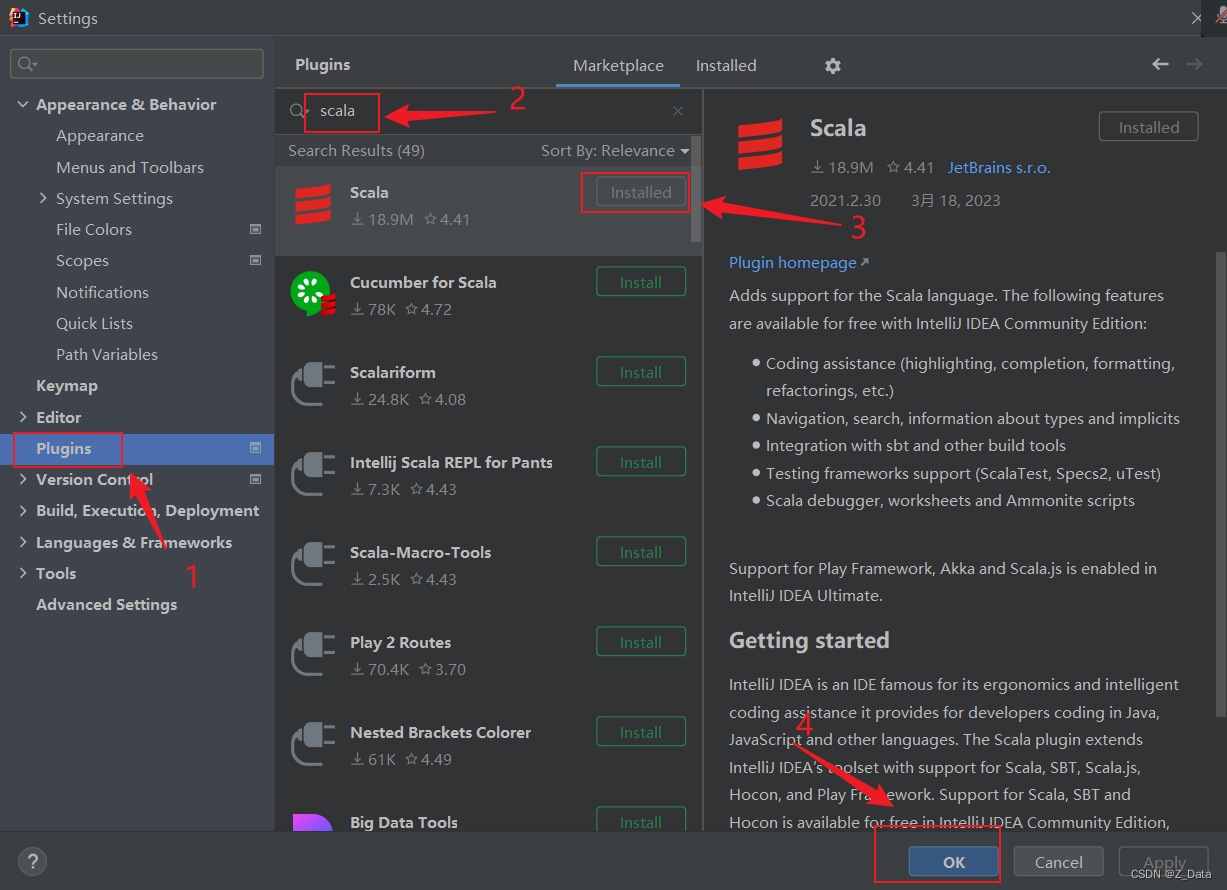Open help with the question mark button
Image resolution: width=1227 pixels, height=890 pixels.
click(32, 861)
